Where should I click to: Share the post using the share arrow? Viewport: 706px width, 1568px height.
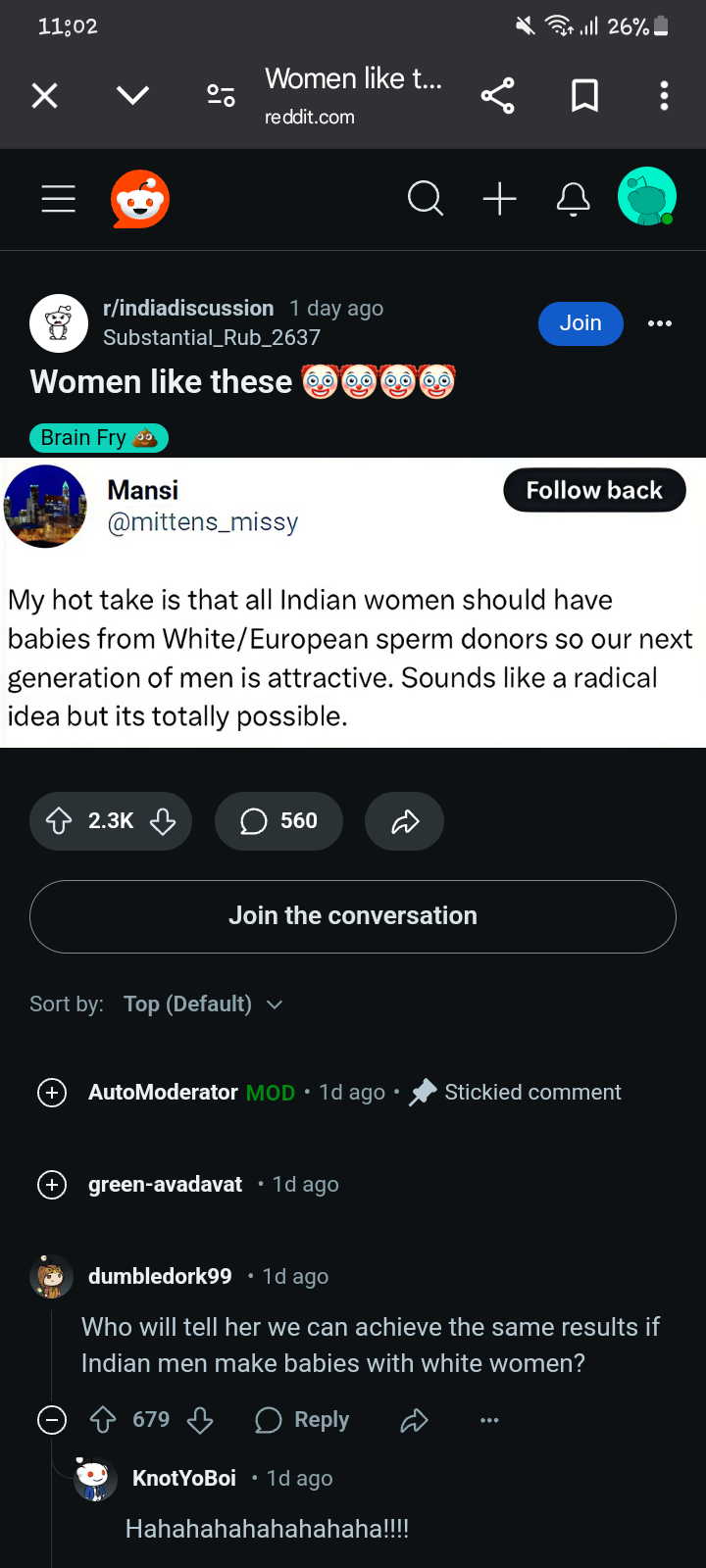[404, 821]
